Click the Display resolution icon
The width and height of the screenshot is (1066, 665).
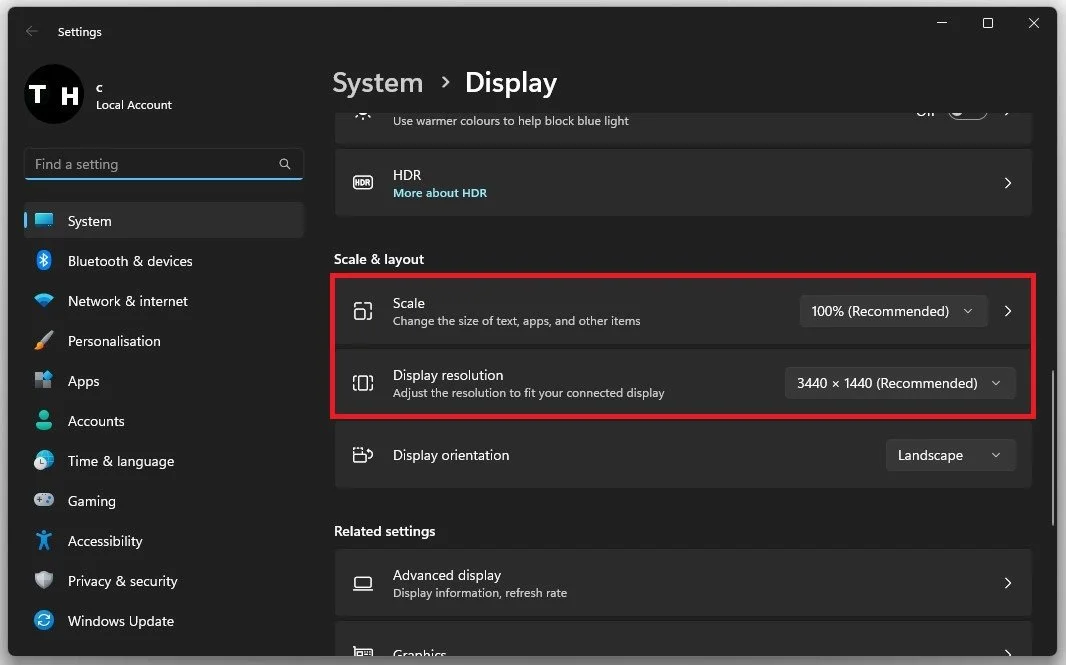point(363,383)
